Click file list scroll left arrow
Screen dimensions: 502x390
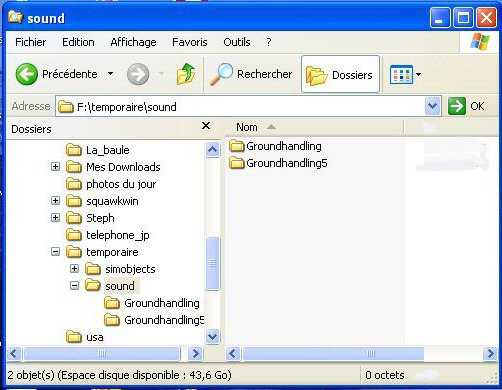233,353
